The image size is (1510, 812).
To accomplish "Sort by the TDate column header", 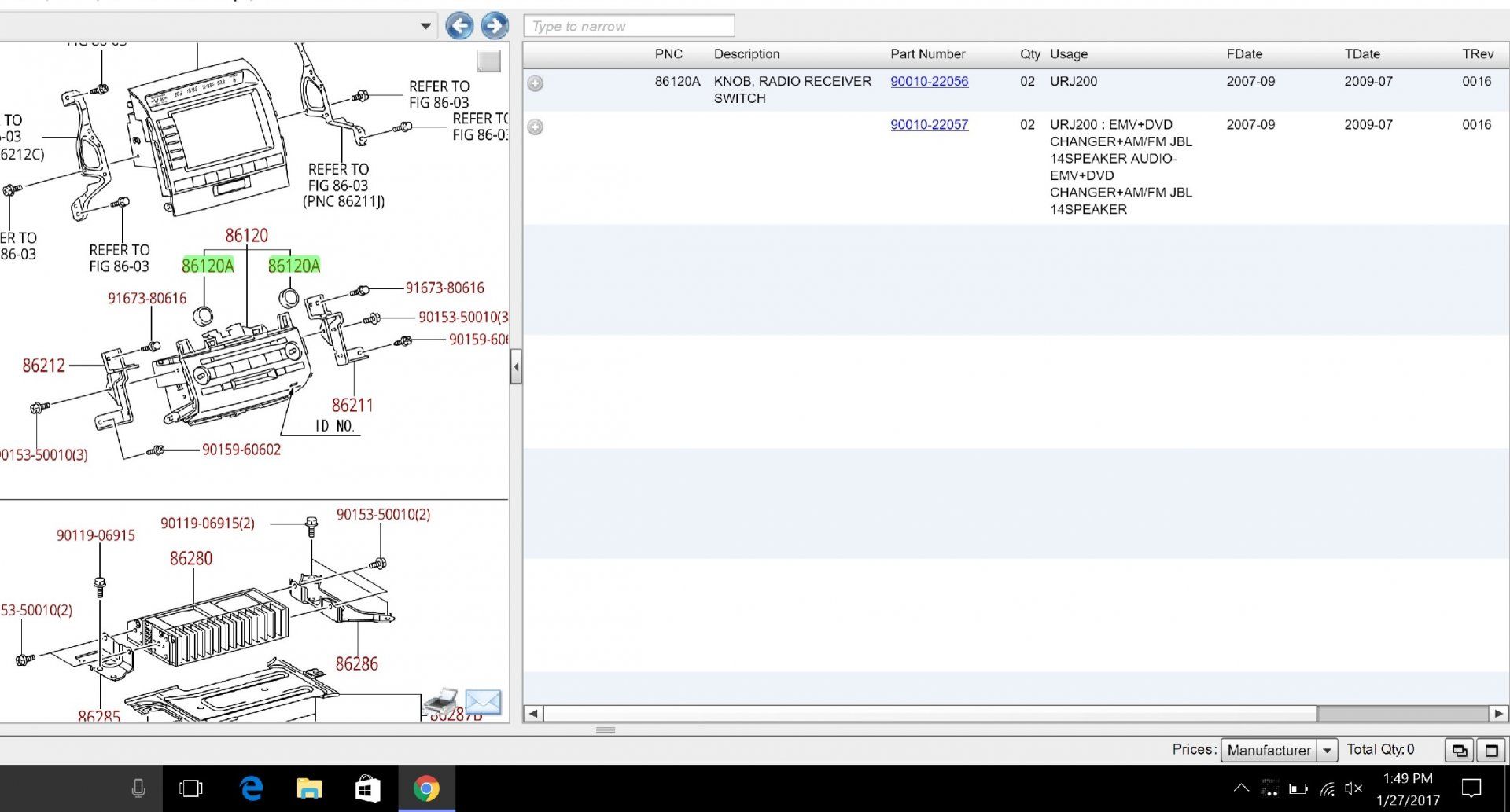I will [1362, 54].
